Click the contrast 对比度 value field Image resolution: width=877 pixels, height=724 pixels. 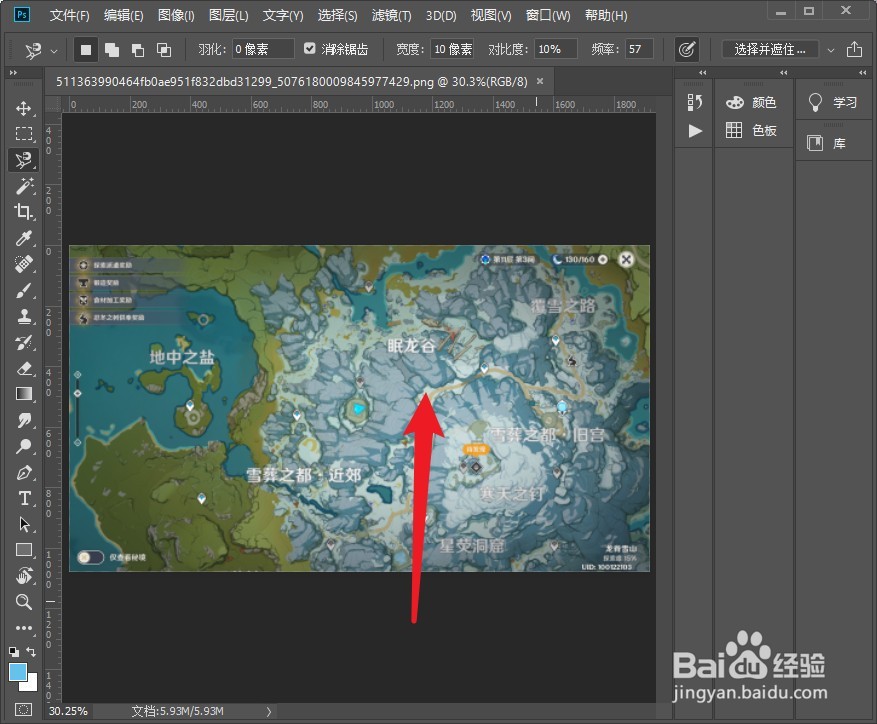point(555,49)
